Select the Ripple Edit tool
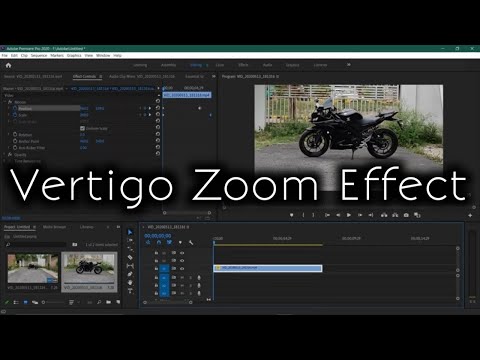The height and width of the screenshot is (360, 480). (130, 249)
